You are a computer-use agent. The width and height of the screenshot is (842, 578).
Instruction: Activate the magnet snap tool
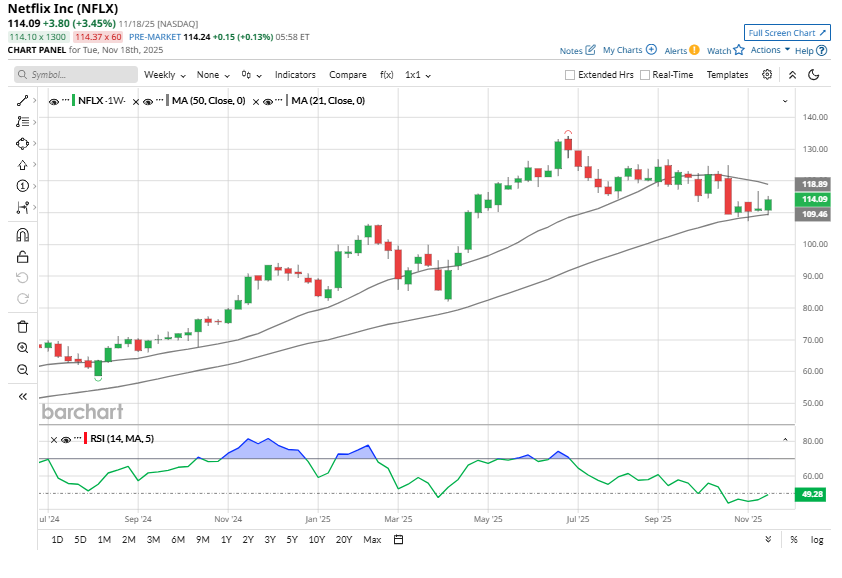coord(22,235)
